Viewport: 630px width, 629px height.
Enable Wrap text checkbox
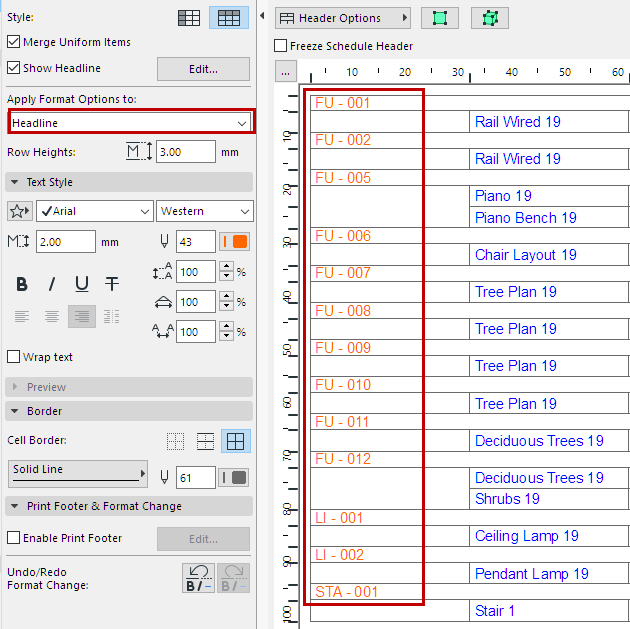point(14,357)
